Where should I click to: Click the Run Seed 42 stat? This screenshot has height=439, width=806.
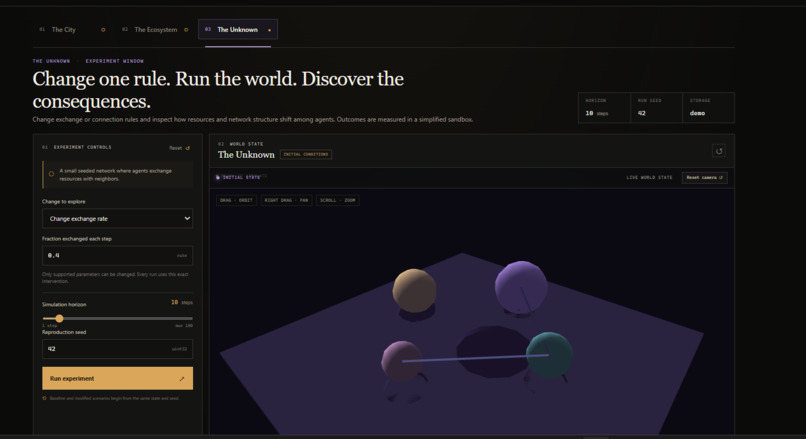click(x=656, y=107)
